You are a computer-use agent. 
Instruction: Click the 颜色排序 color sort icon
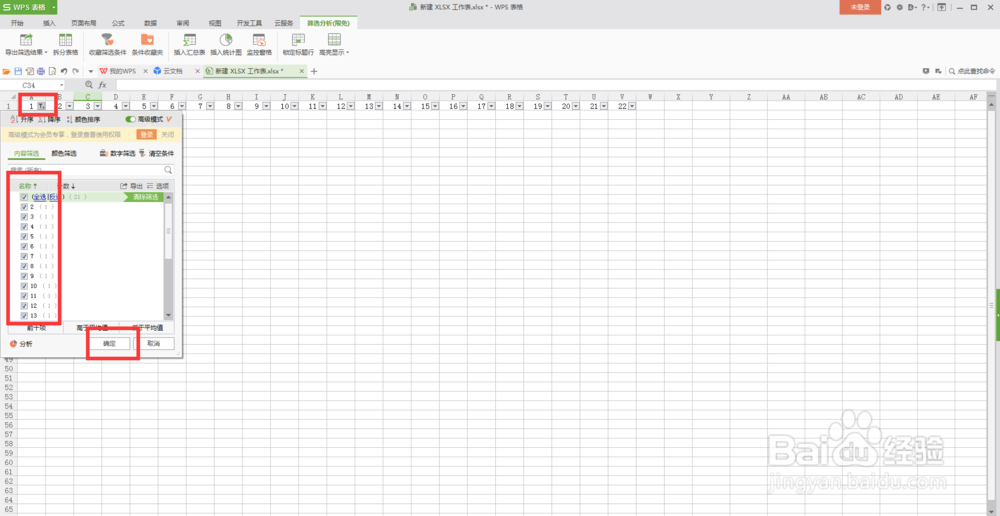(x=70, y=119)
